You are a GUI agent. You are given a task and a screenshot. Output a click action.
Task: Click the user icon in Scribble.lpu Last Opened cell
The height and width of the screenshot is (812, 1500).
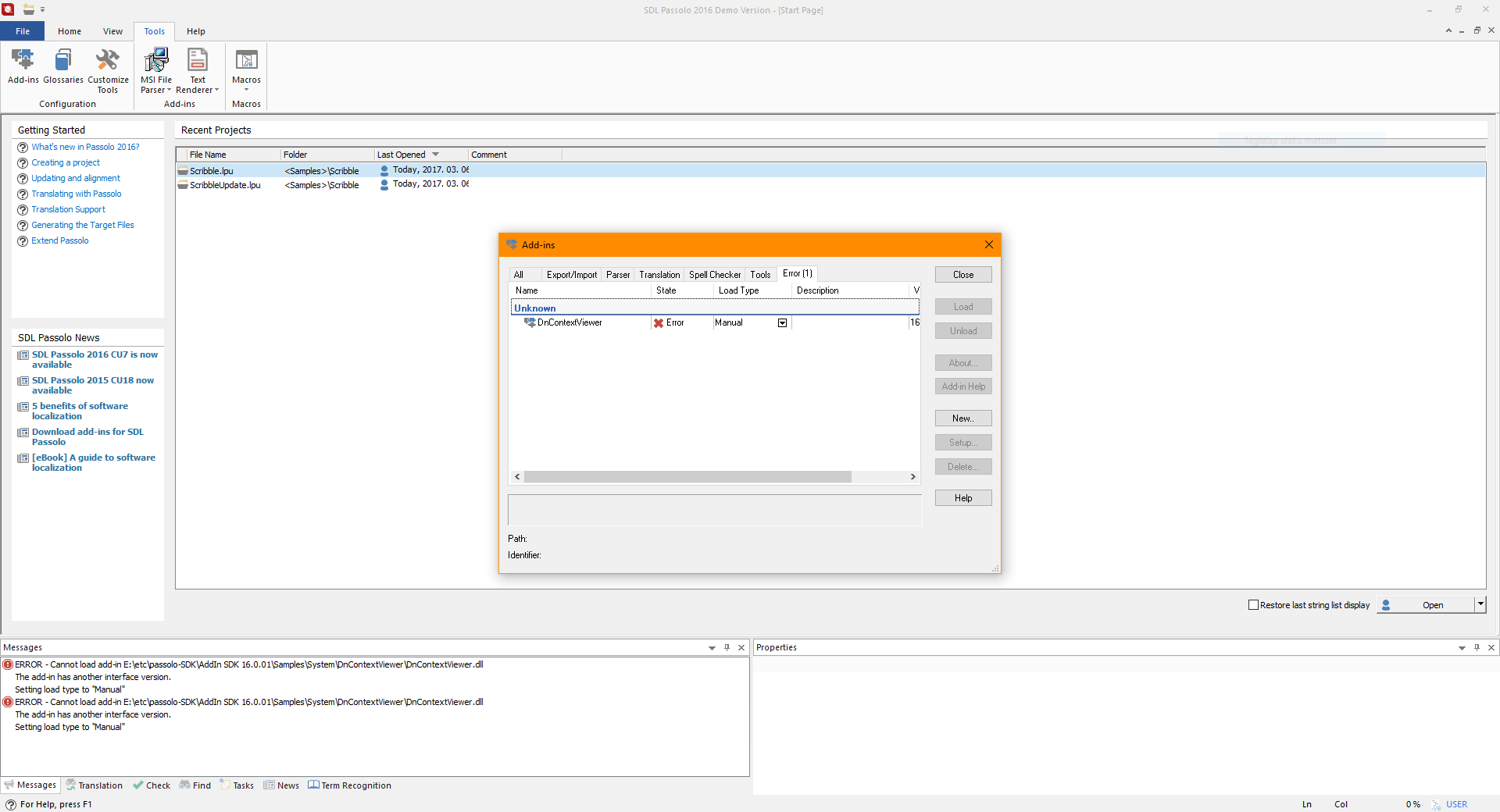[384, 170]
